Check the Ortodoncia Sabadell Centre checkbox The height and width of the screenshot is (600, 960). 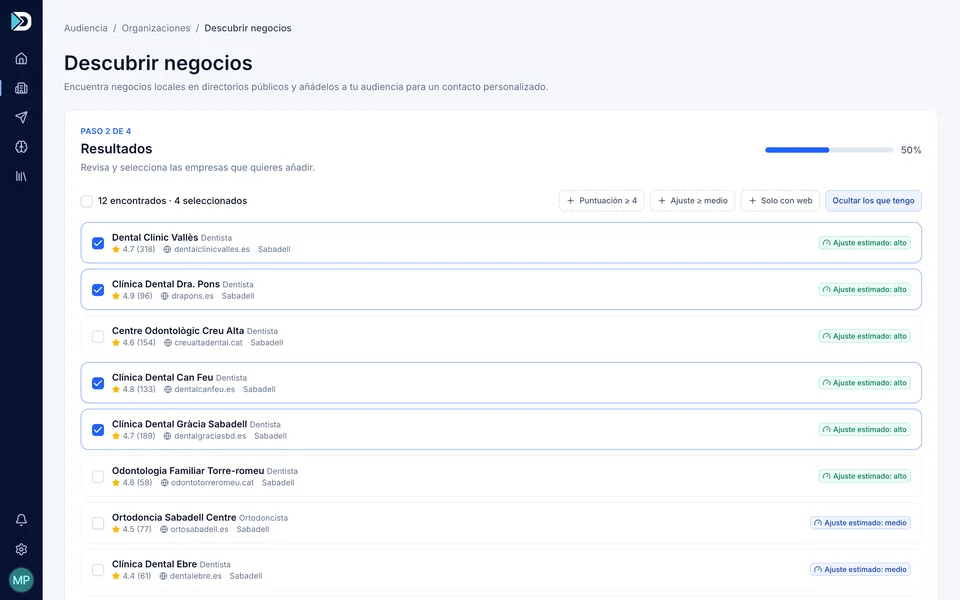tap(98, 523)
